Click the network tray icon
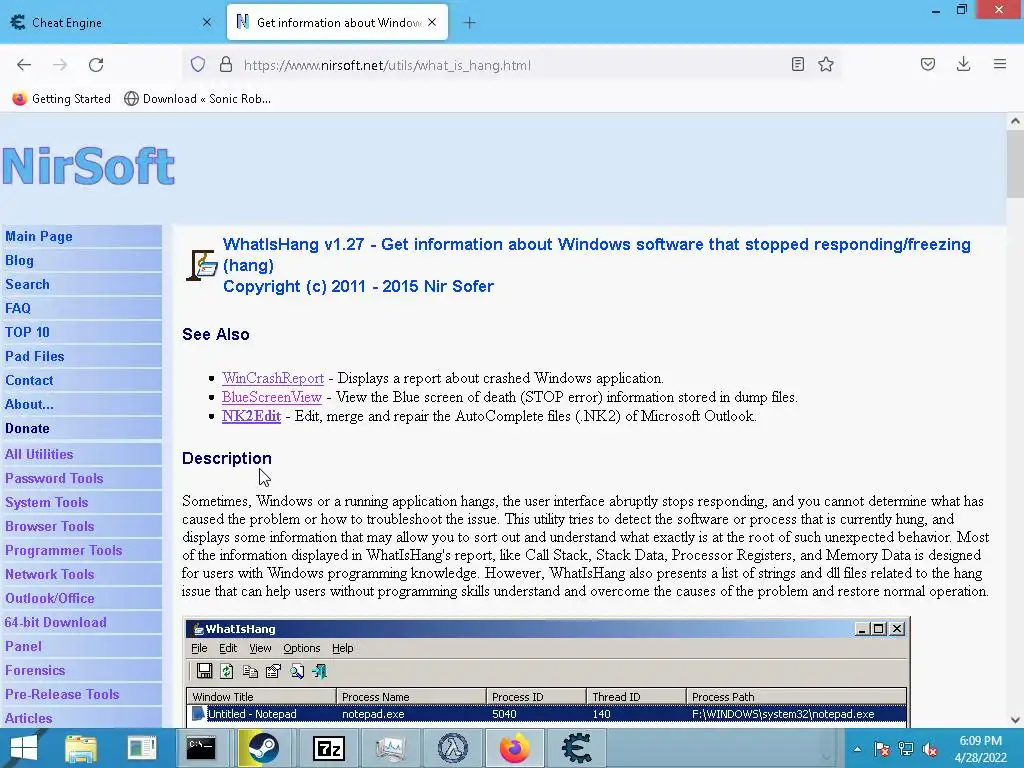1024x768 pixels. pos(906,749)
